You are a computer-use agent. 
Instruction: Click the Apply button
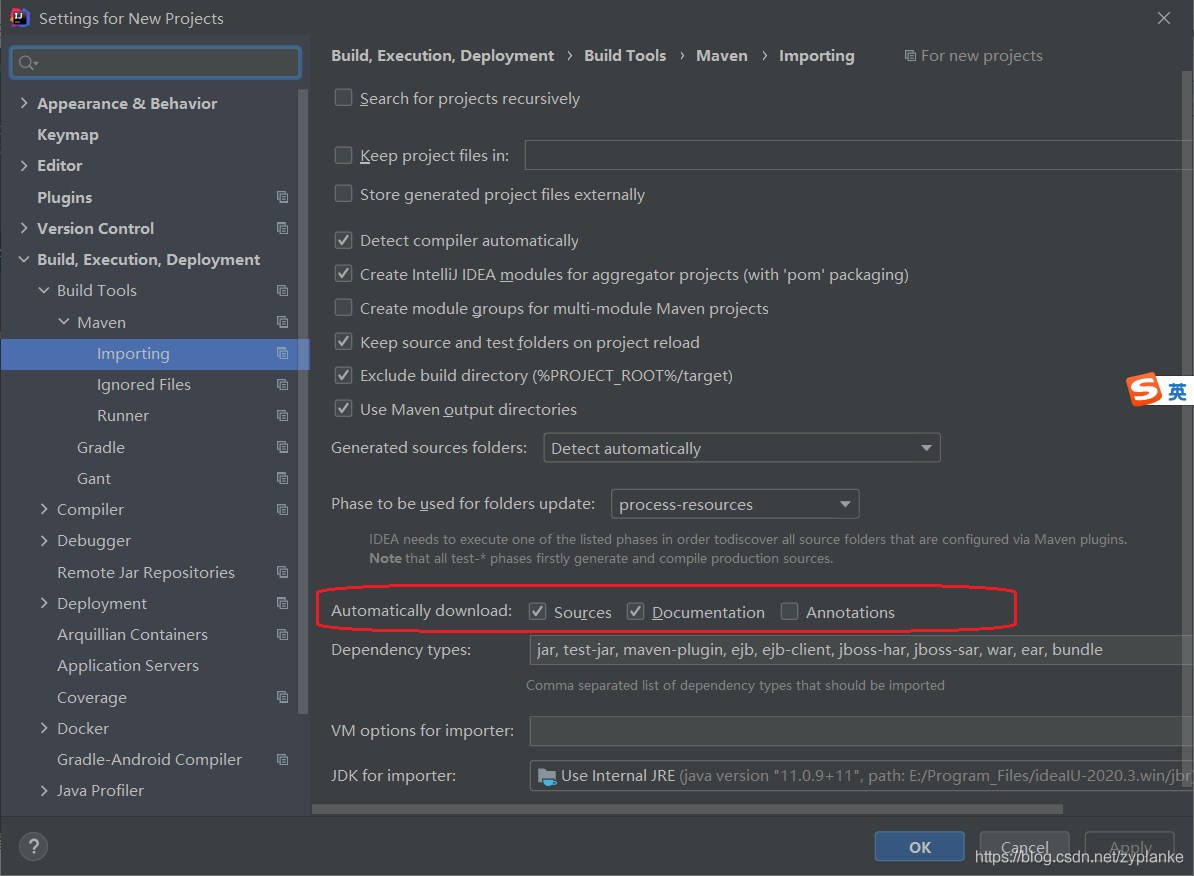1129,846
